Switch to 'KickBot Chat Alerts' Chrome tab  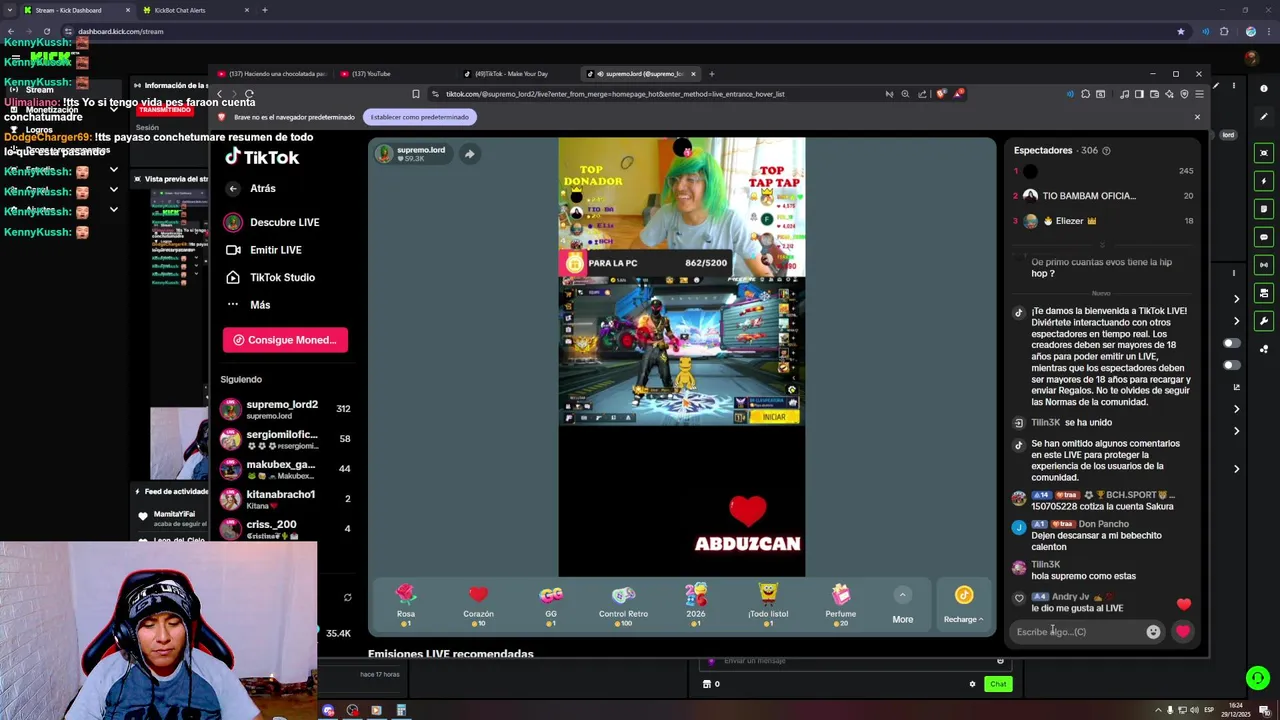195,10
